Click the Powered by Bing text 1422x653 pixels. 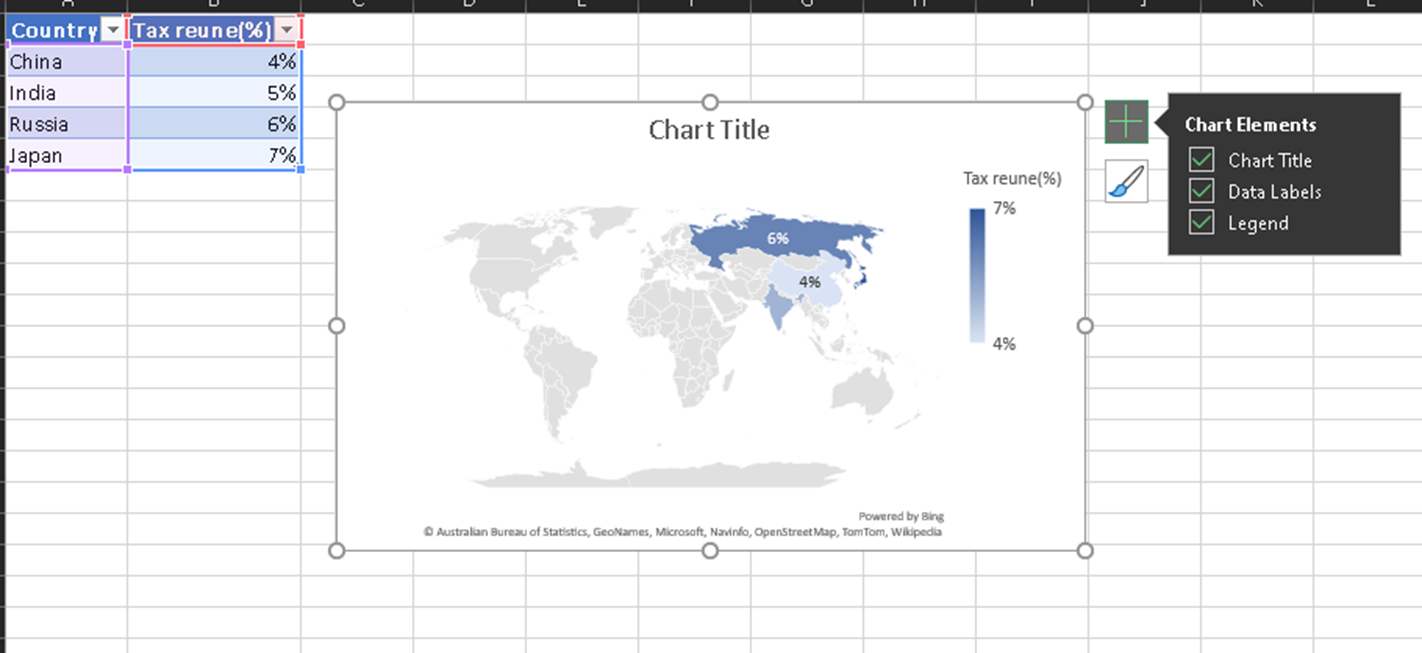click(x=900, y=517)
